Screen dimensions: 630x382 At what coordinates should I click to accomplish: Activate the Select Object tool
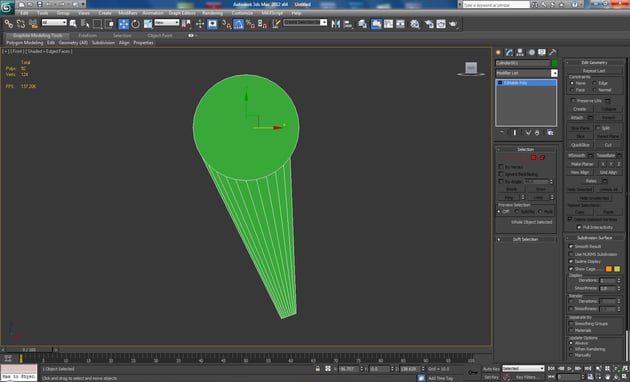[x=73, y=24]
